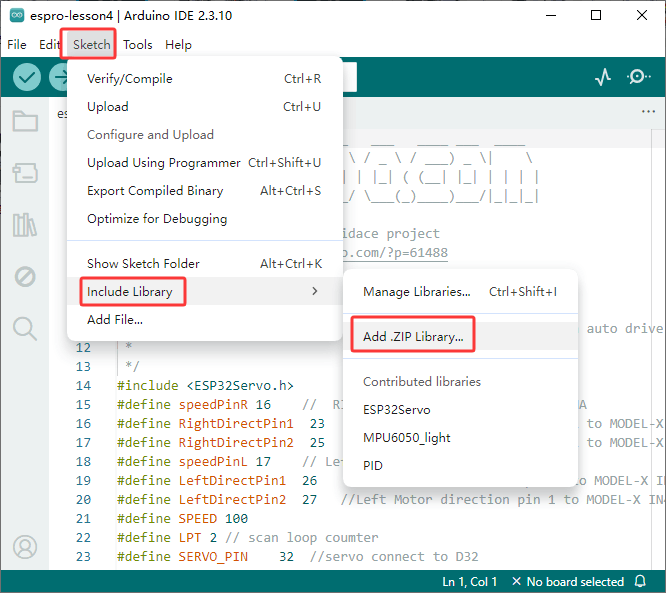Viewport: 666px width, 593px height.
Task: Include the ESP32Servo library
Action: coord(460,409)
